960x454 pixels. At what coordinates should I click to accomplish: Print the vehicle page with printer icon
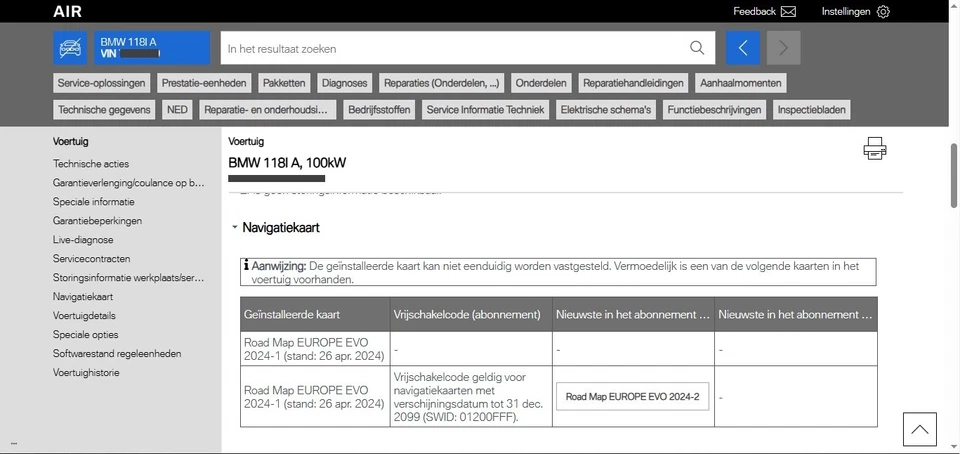[874, 149]
